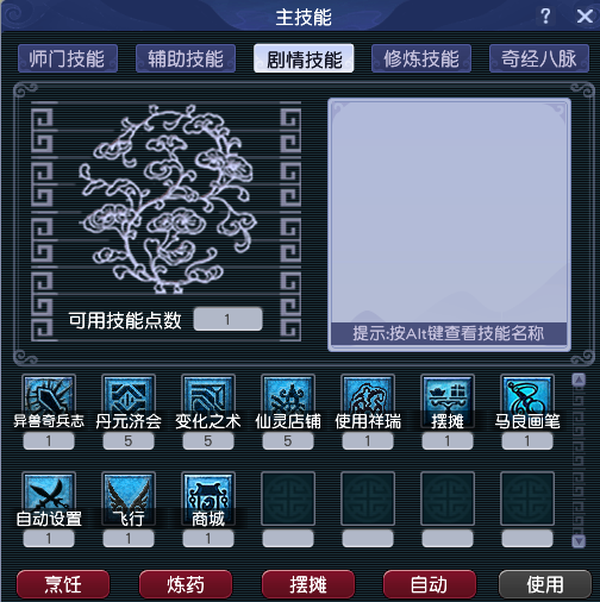Select the 丹元济会 skill icon

coord(129,401)
